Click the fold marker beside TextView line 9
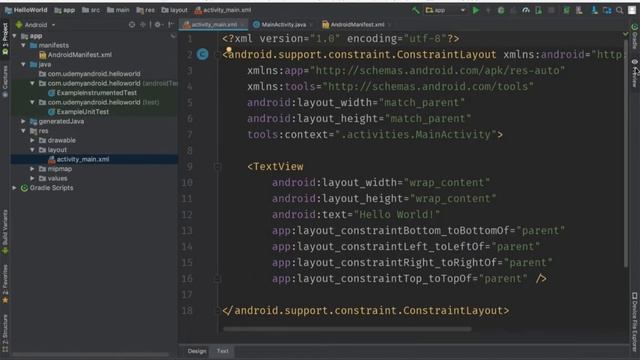 pos(218,167)
